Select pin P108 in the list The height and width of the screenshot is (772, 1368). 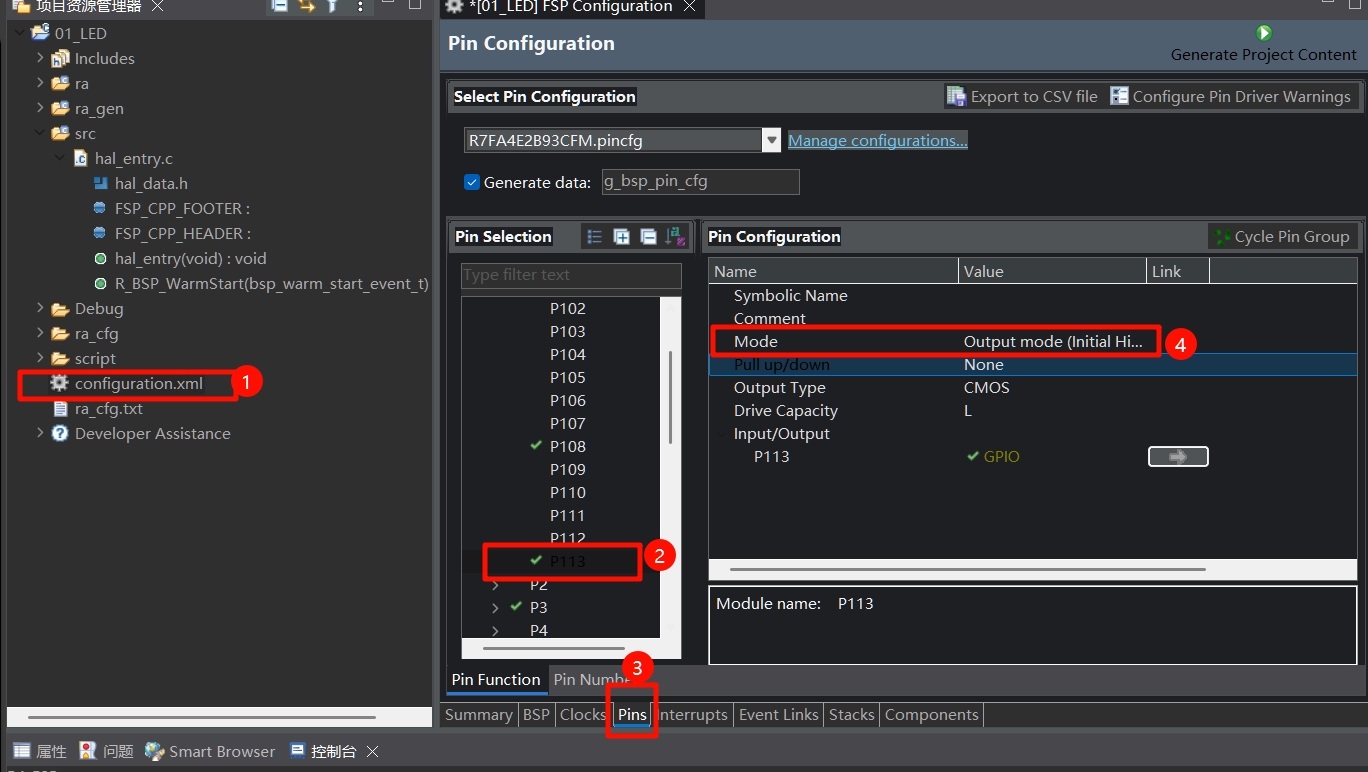(x=567, y=447)
